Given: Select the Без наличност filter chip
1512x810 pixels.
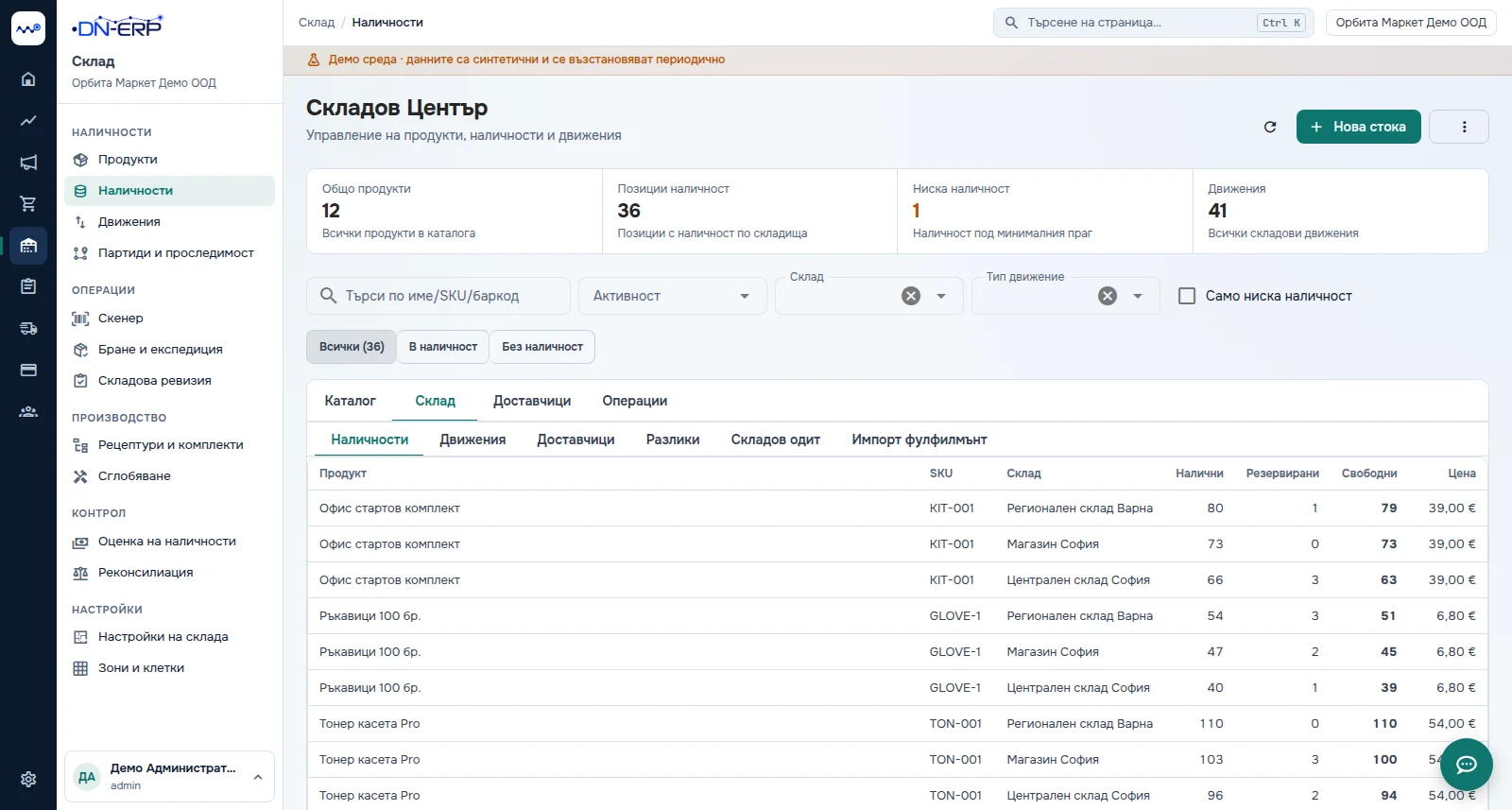Looking at the screenshot, I should [x=542, y=347].
